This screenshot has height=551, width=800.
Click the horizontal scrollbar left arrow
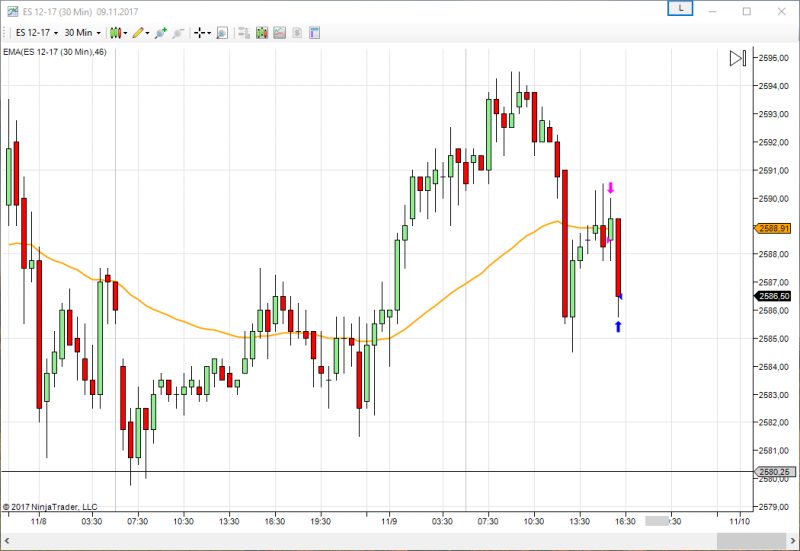coord(7,540)
